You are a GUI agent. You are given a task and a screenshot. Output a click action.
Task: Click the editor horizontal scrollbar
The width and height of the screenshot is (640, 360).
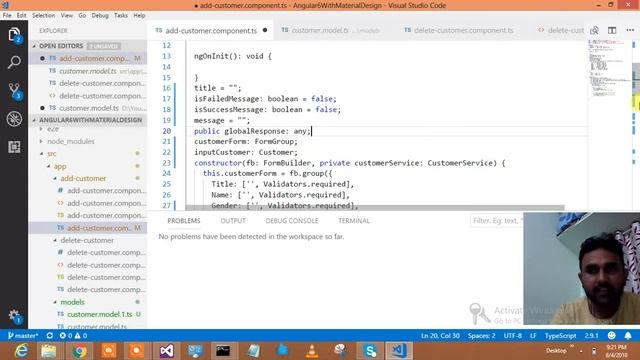pos(375,208)
